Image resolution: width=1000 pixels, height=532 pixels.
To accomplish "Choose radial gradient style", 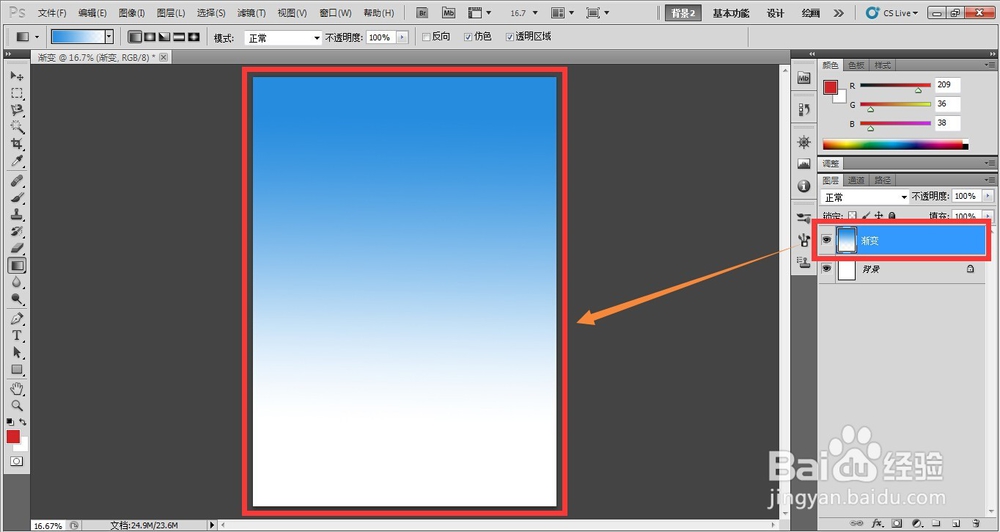I will tap(149, 37).
